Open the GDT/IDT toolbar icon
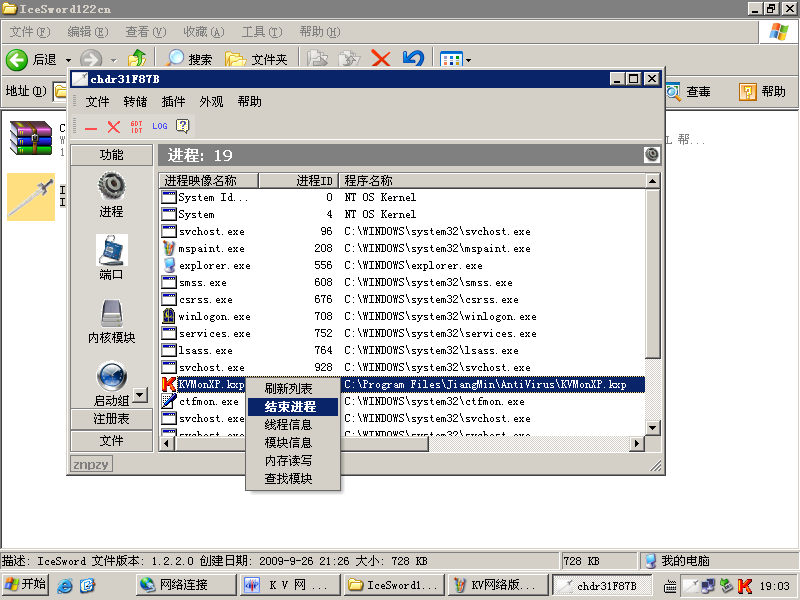This screenshot has height=600, width=800. [x=137, y=127]
